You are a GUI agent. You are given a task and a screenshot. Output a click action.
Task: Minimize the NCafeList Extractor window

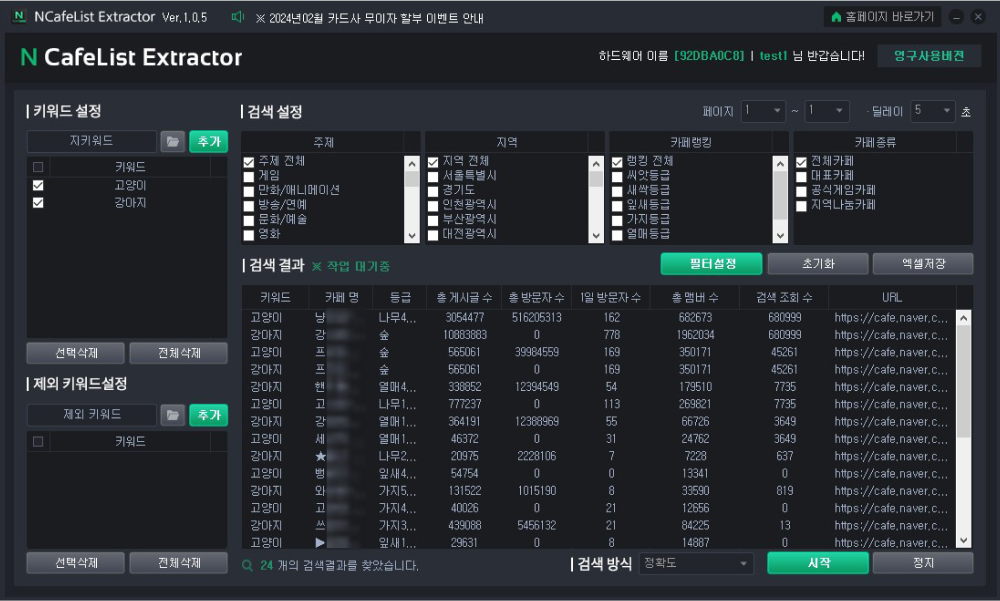955,17
